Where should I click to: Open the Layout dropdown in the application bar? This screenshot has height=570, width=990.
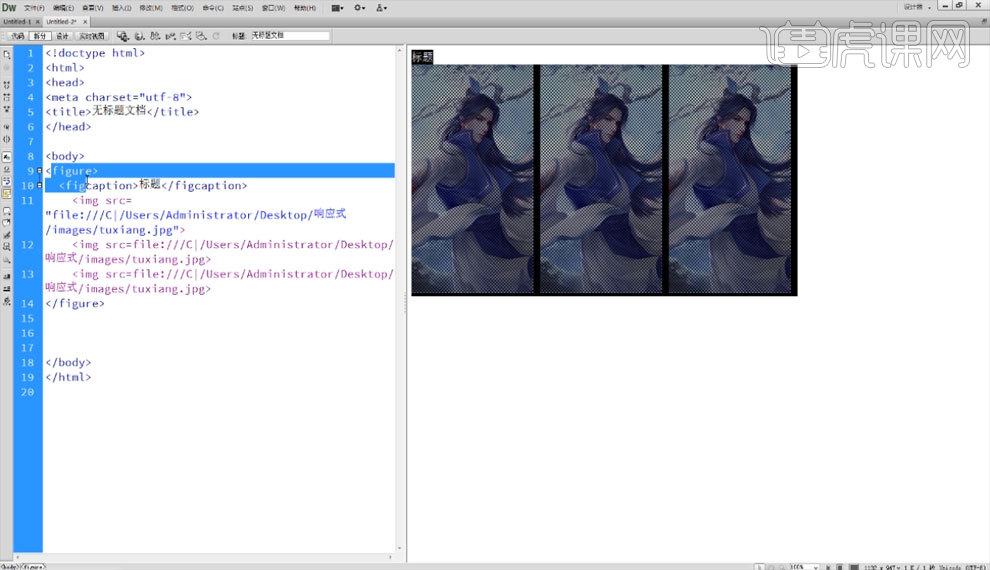coord(338,8)
